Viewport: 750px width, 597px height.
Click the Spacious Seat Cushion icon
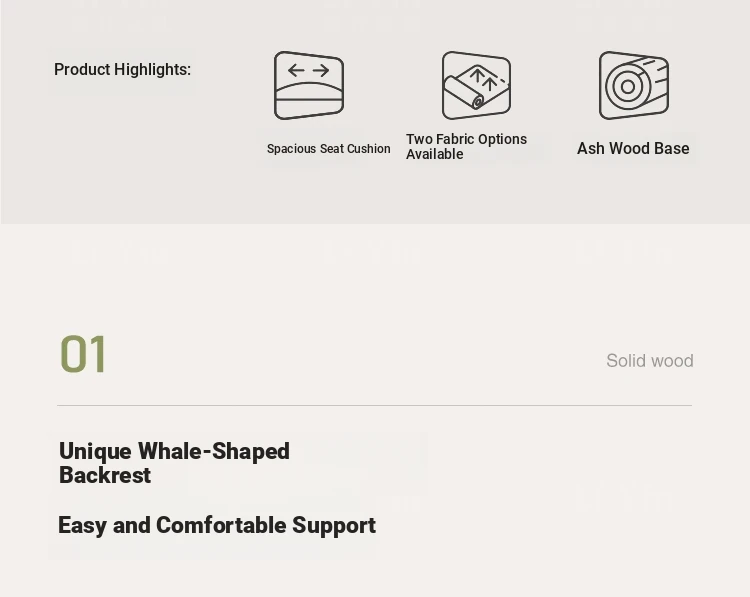[309, 86]
